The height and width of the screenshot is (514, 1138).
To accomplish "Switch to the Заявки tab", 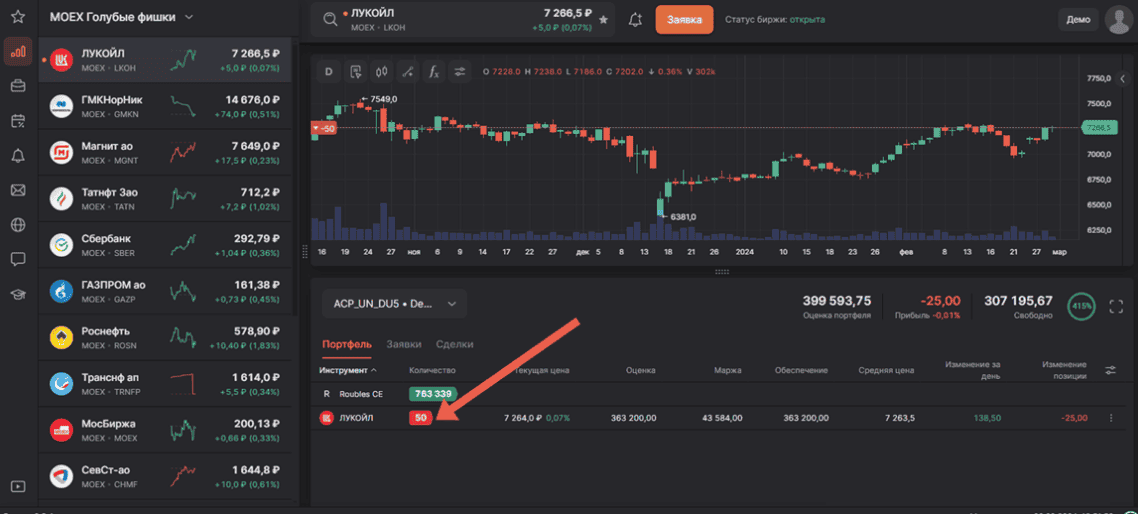I will click(404, 344).
